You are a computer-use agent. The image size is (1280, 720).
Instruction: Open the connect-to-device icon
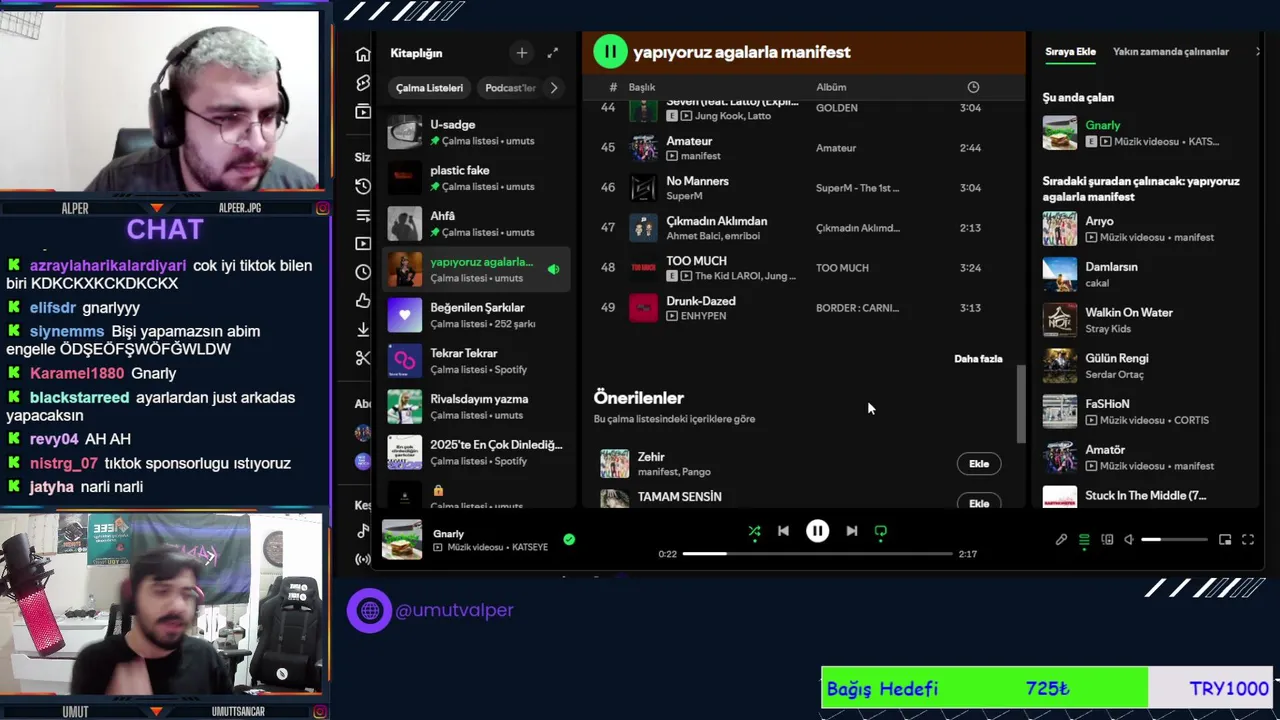1107,540
